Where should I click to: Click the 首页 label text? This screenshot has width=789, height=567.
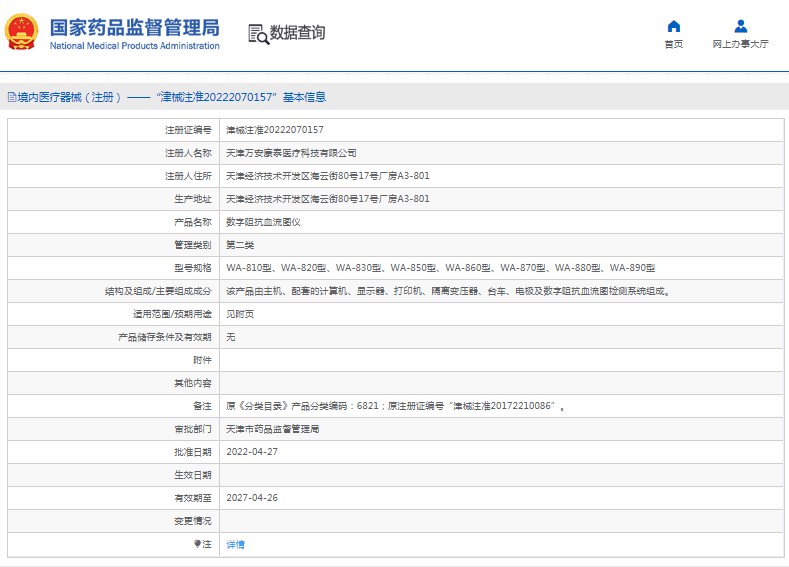673,44
